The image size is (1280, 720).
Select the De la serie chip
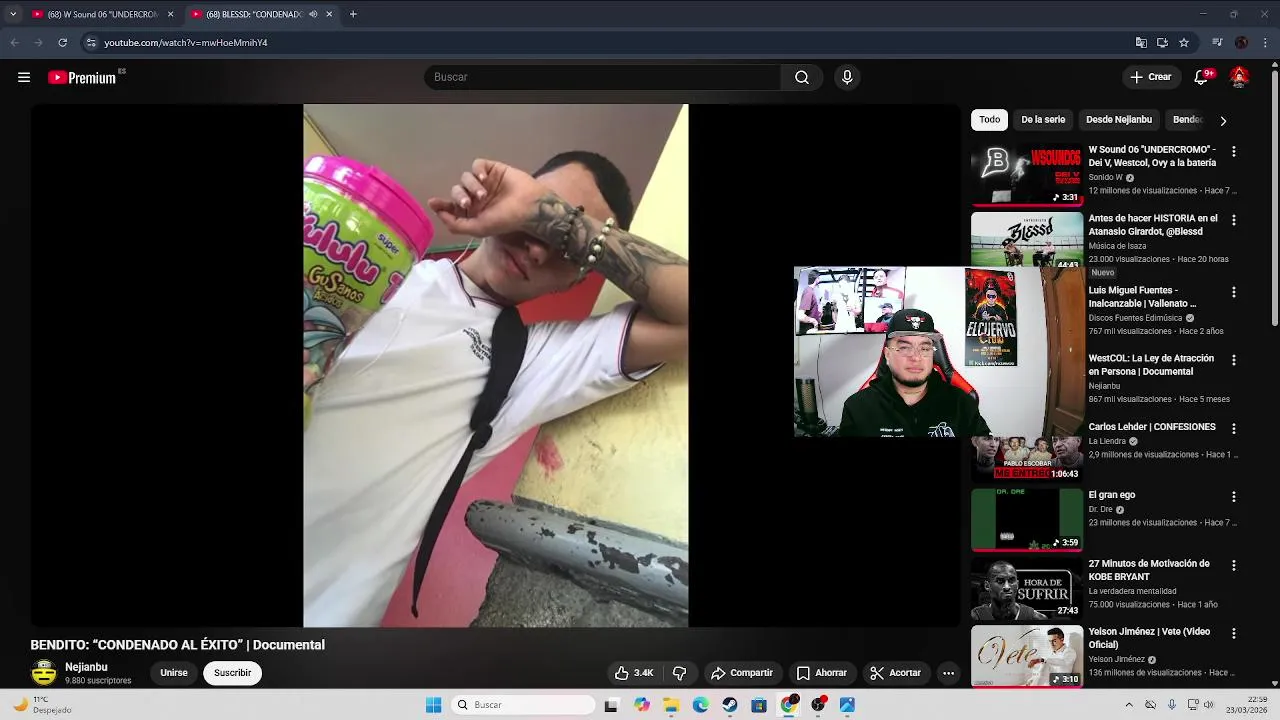(1043, 120)
